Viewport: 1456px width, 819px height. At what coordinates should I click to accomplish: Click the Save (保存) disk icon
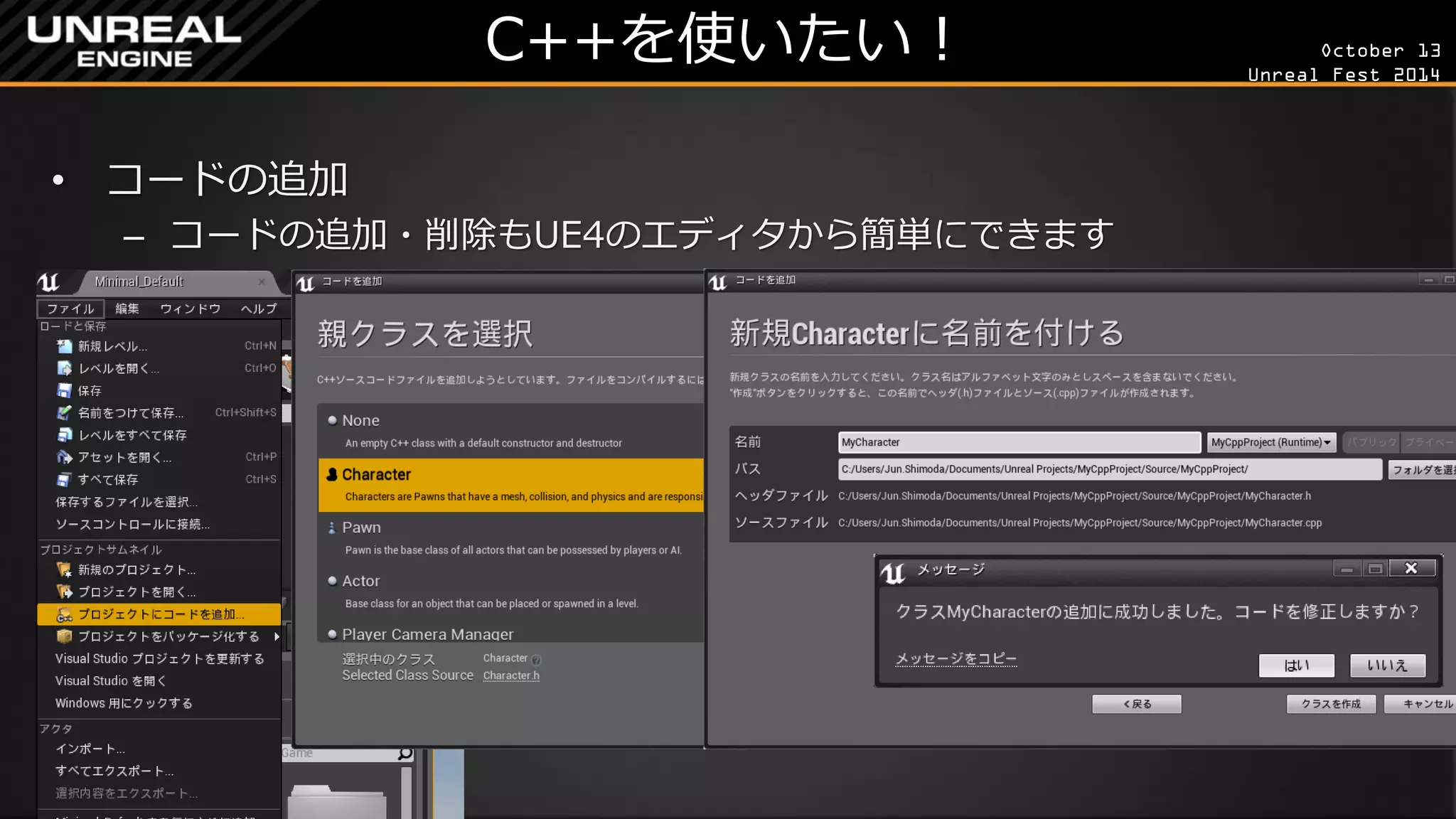click(x=65, y=390)
